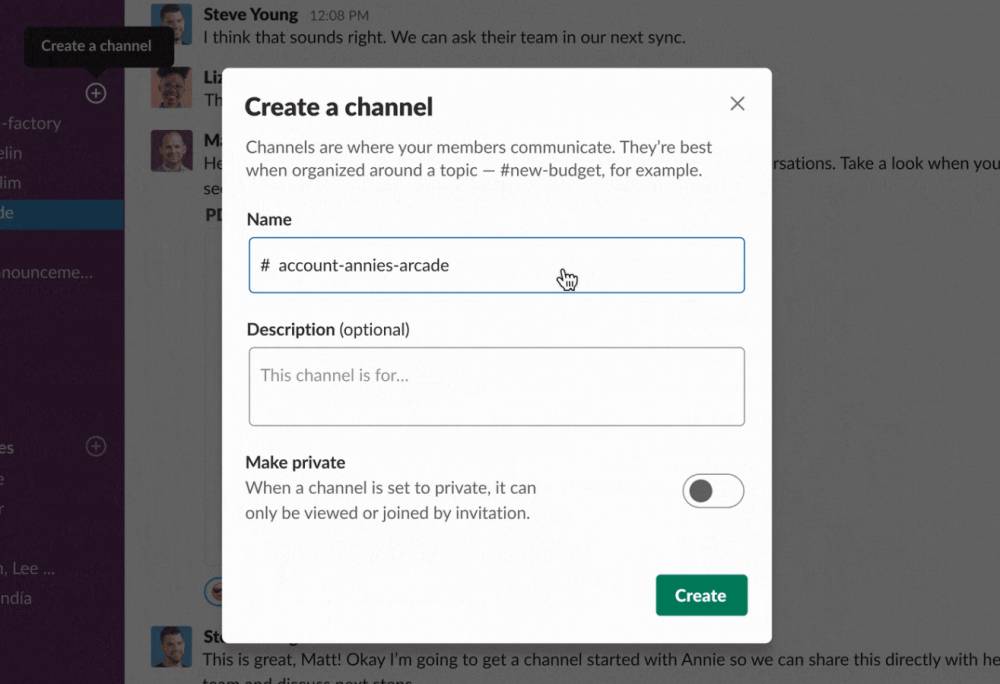Click the Steve Young sender name
This screenshot has height=684, width=1000.
click(x=251, y=15)
